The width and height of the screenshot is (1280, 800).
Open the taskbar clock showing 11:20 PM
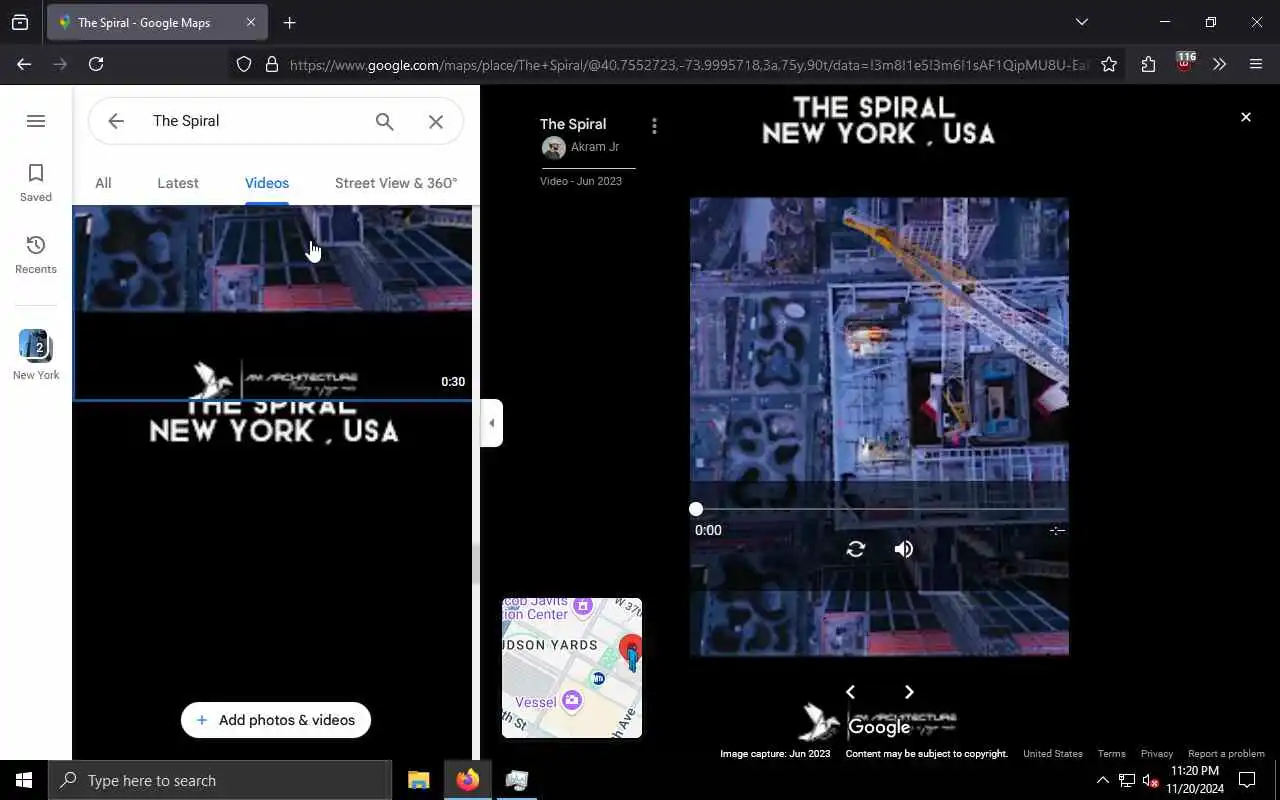coord(1195,780)
